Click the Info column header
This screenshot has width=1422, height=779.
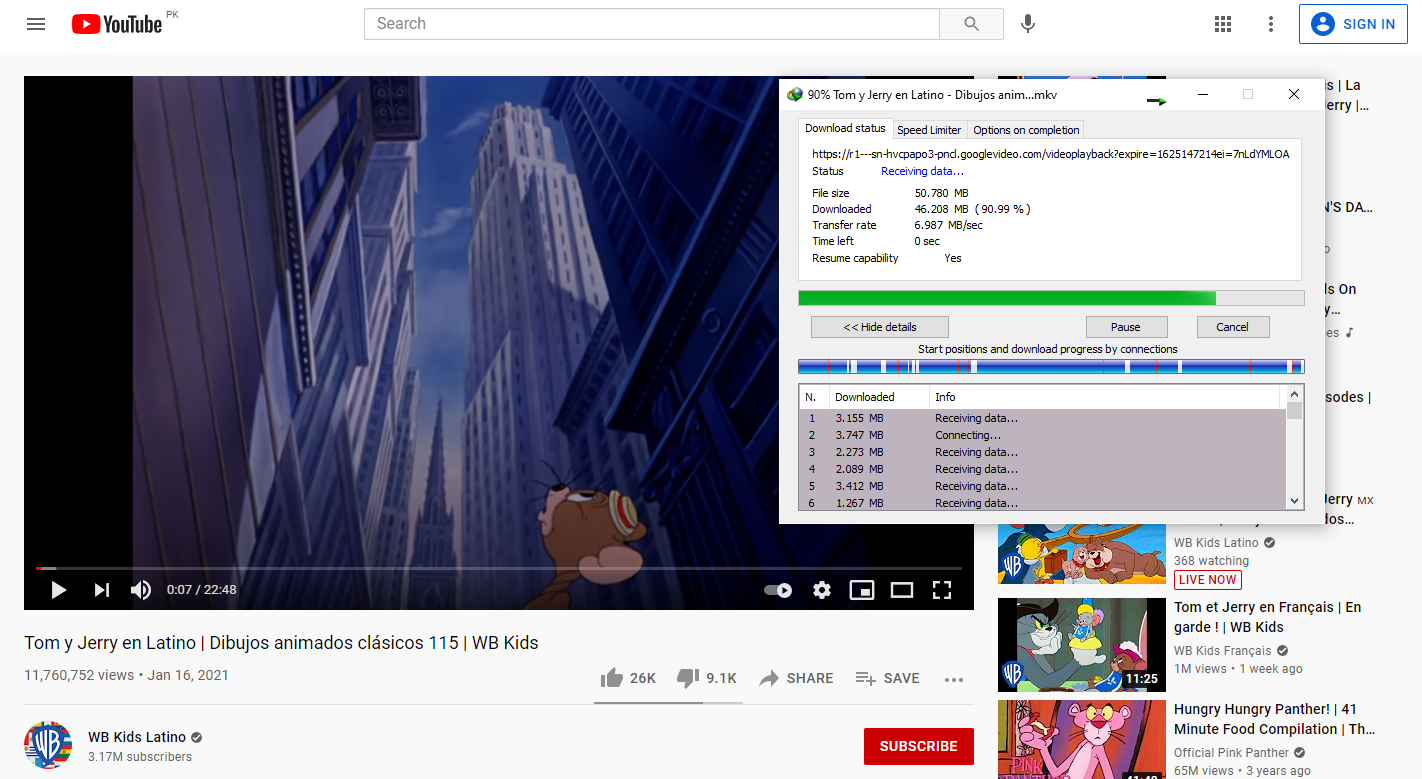[x=1105, y=397]
